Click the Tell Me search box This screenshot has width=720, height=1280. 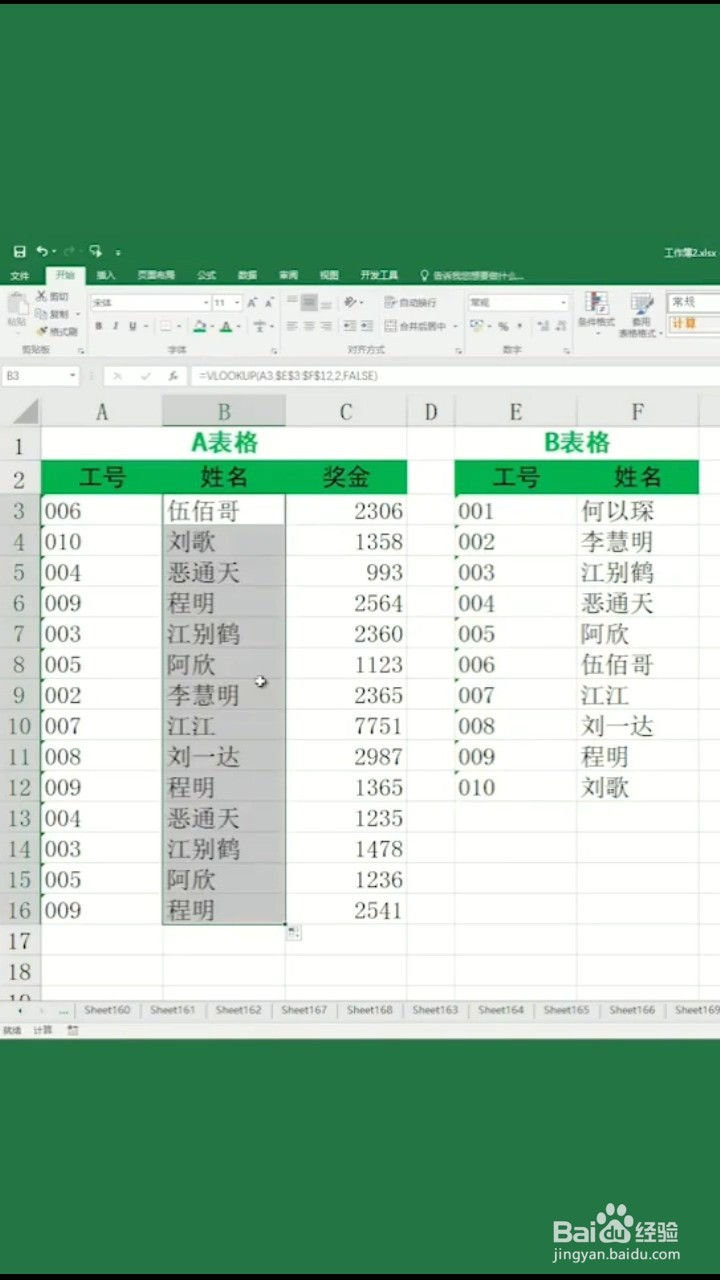[x=470, y=275]
